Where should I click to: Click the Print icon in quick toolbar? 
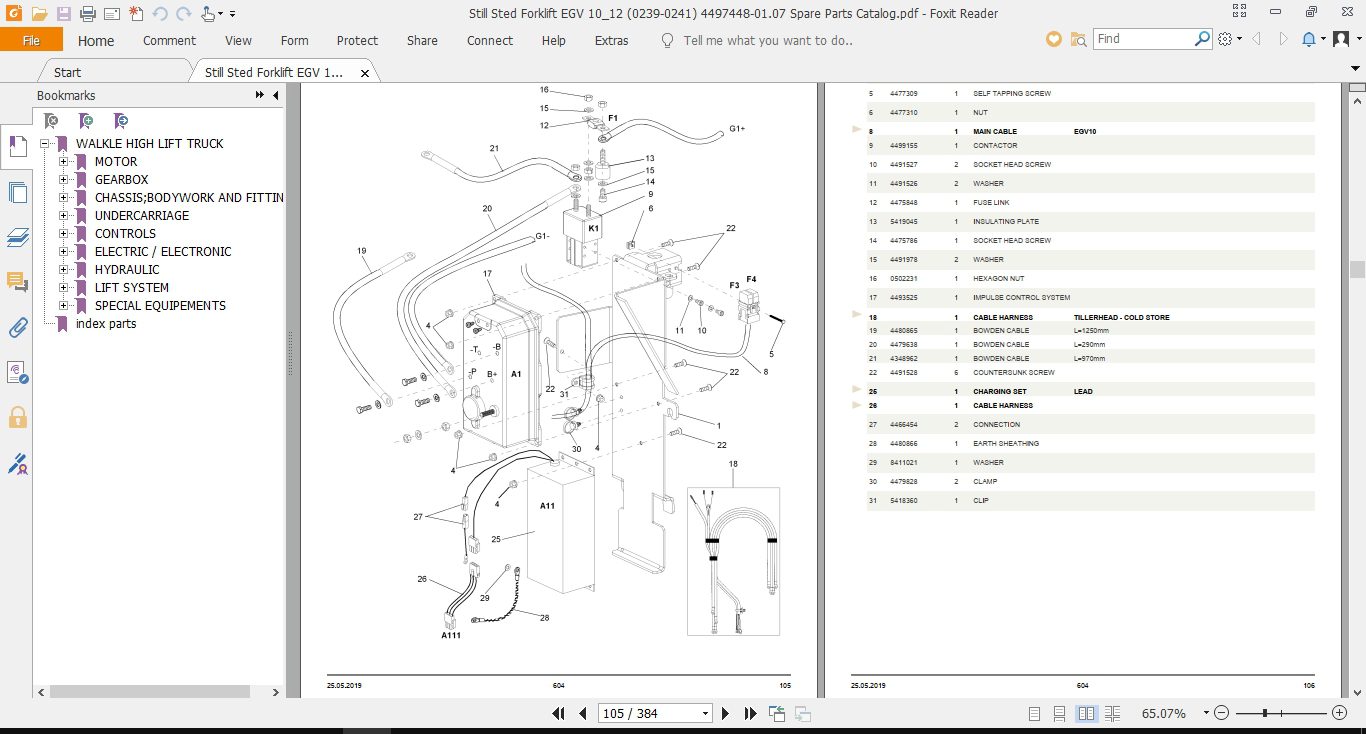[87, 14]
